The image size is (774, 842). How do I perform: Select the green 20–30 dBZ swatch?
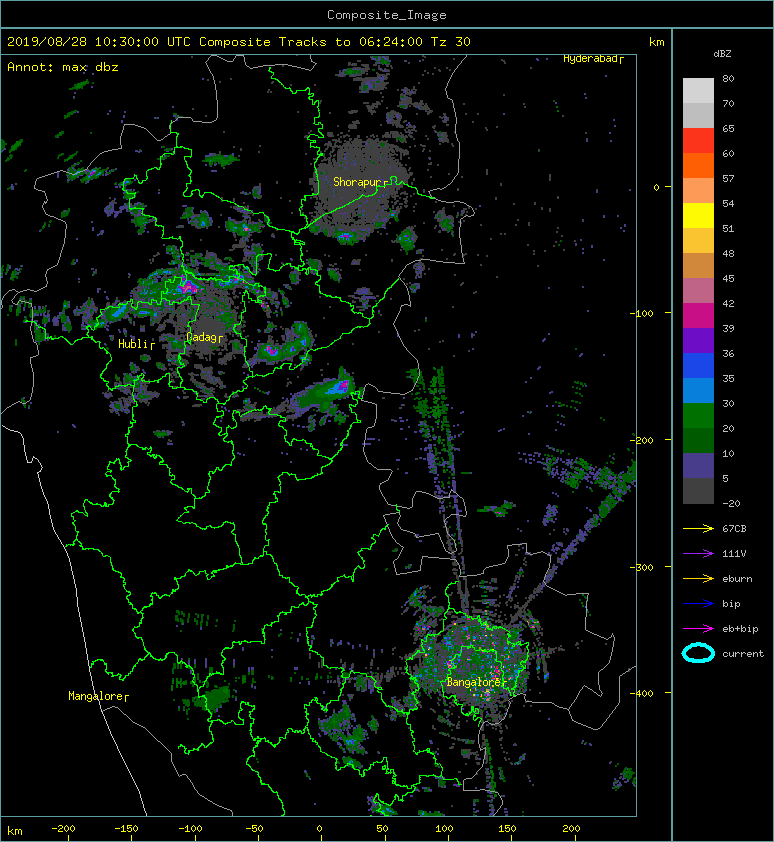point(698,415)
